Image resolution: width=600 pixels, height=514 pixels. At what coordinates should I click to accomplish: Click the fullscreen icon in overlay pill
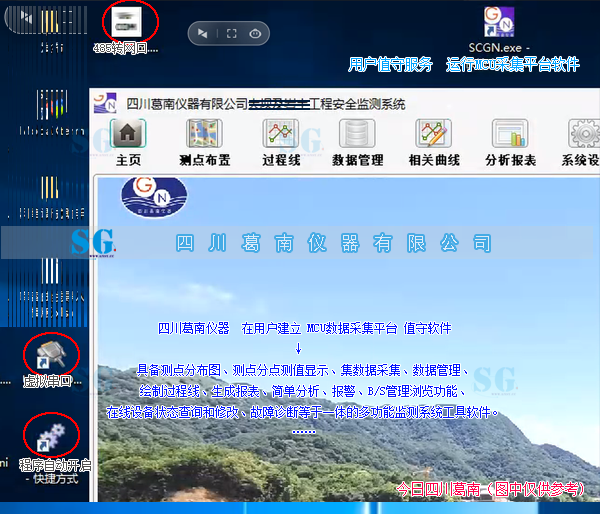(x=232, y=34)
